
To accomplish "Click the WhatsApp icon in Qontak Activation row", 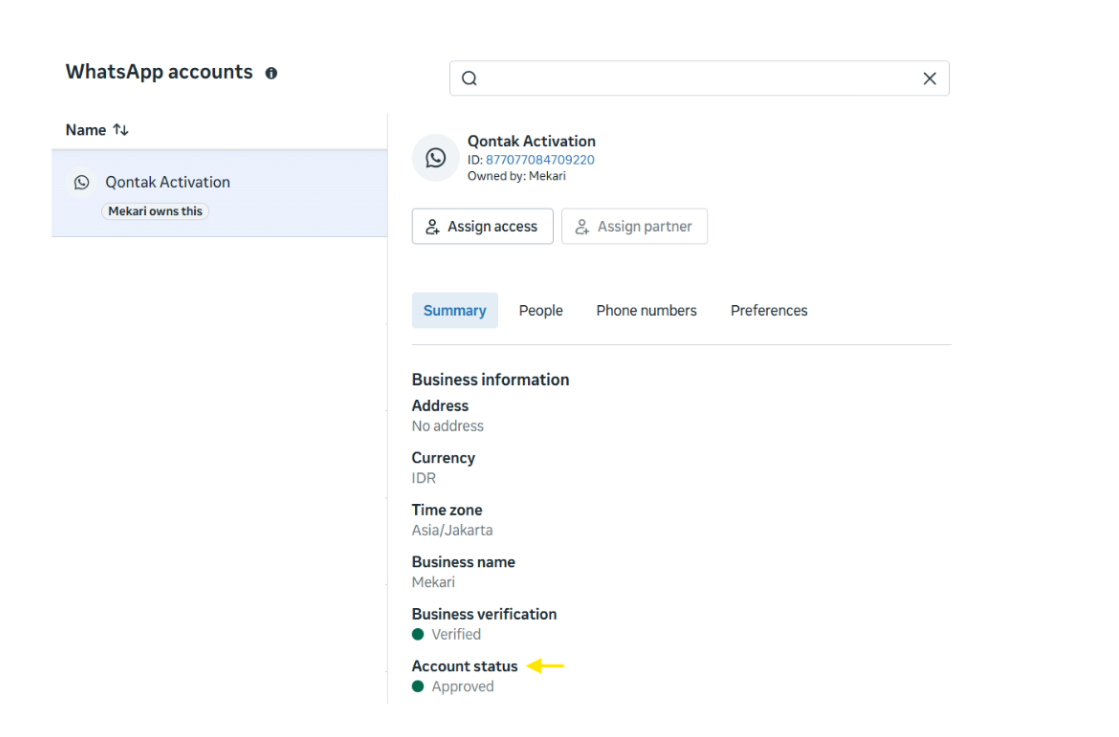I will [x=82, y=183].
